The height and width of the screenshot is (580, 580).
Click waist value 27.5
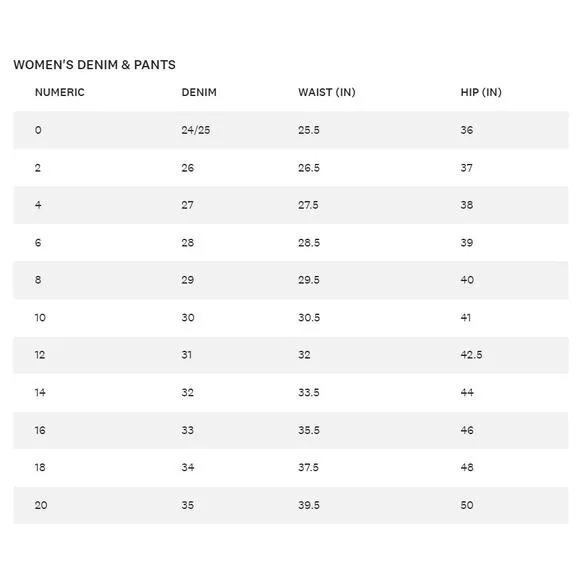tap(308, 205)
